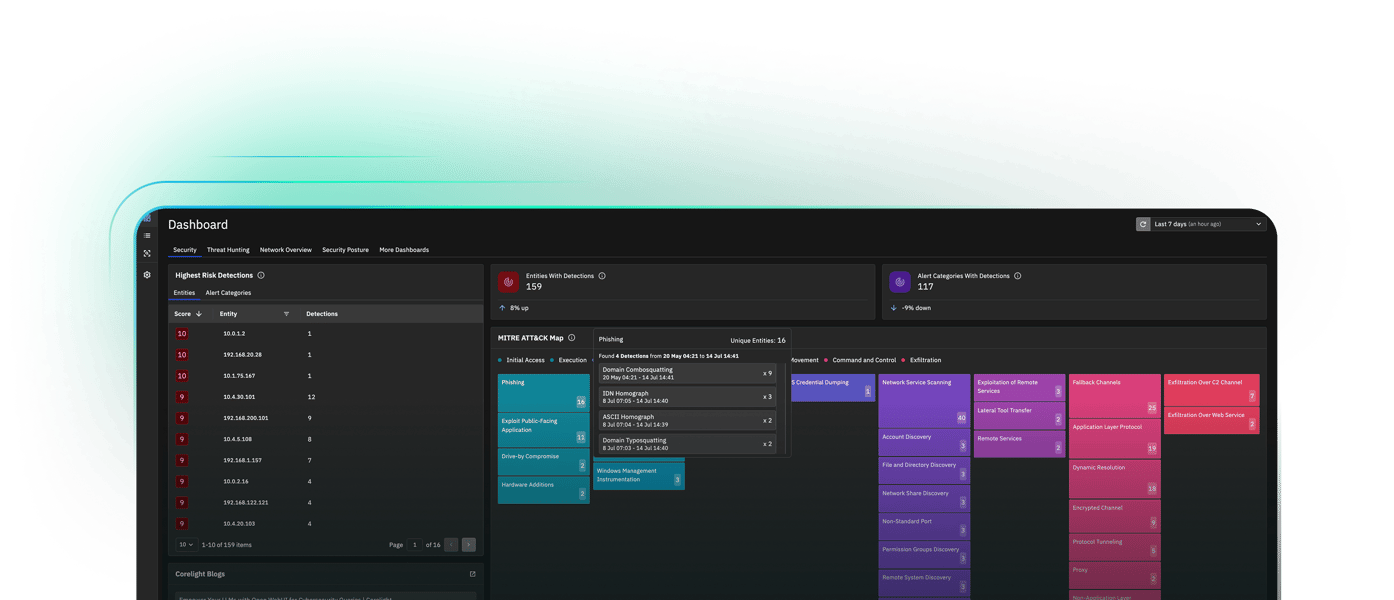Click the page number input field
This screenshot has height=600, width=1394.
[415, 545]
